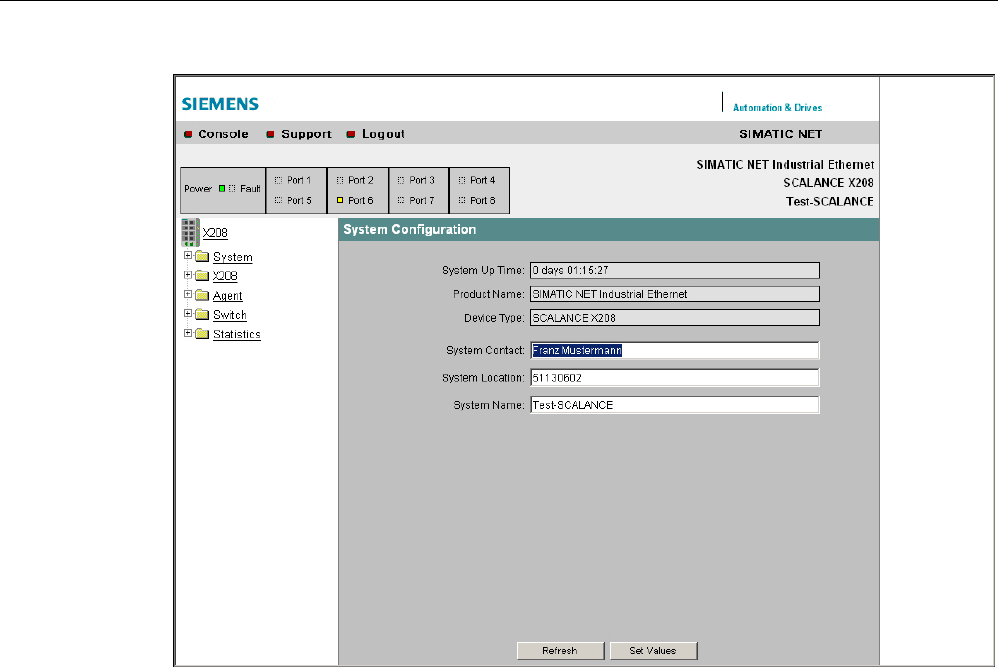Image resolution: width=998 pixels, height=667 pixels.
Task: Click the System Name input field
Action: (675, 405)
